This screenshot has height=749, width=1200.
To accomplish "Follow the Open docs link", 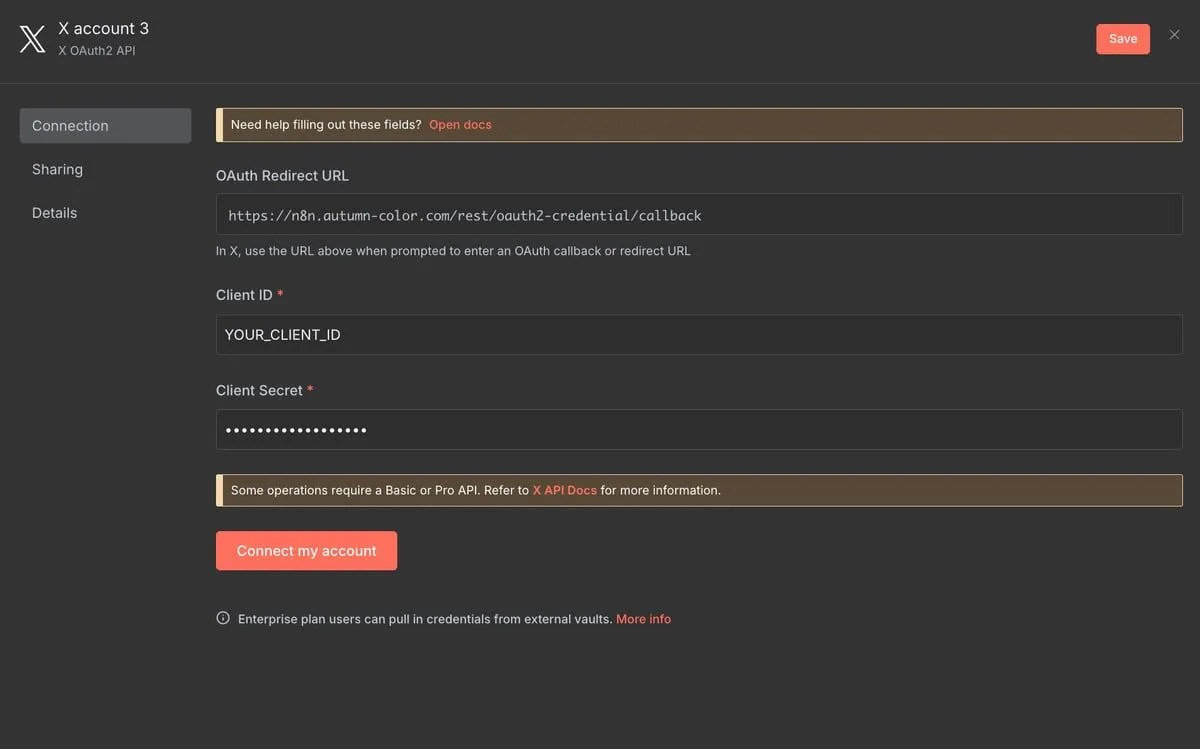I will click(460, 125).
